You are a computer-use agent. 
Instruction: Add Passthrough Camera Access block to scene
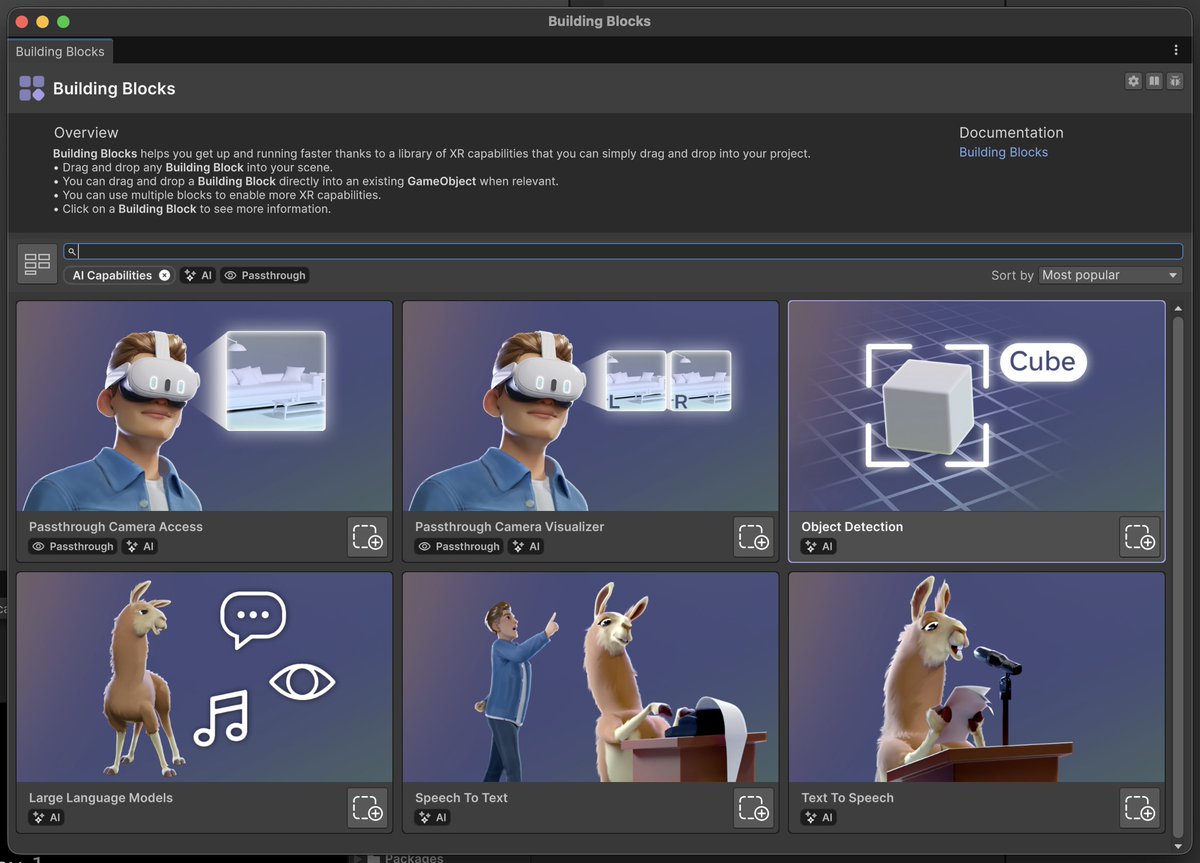pyautogui.click(x=368, y=537)
